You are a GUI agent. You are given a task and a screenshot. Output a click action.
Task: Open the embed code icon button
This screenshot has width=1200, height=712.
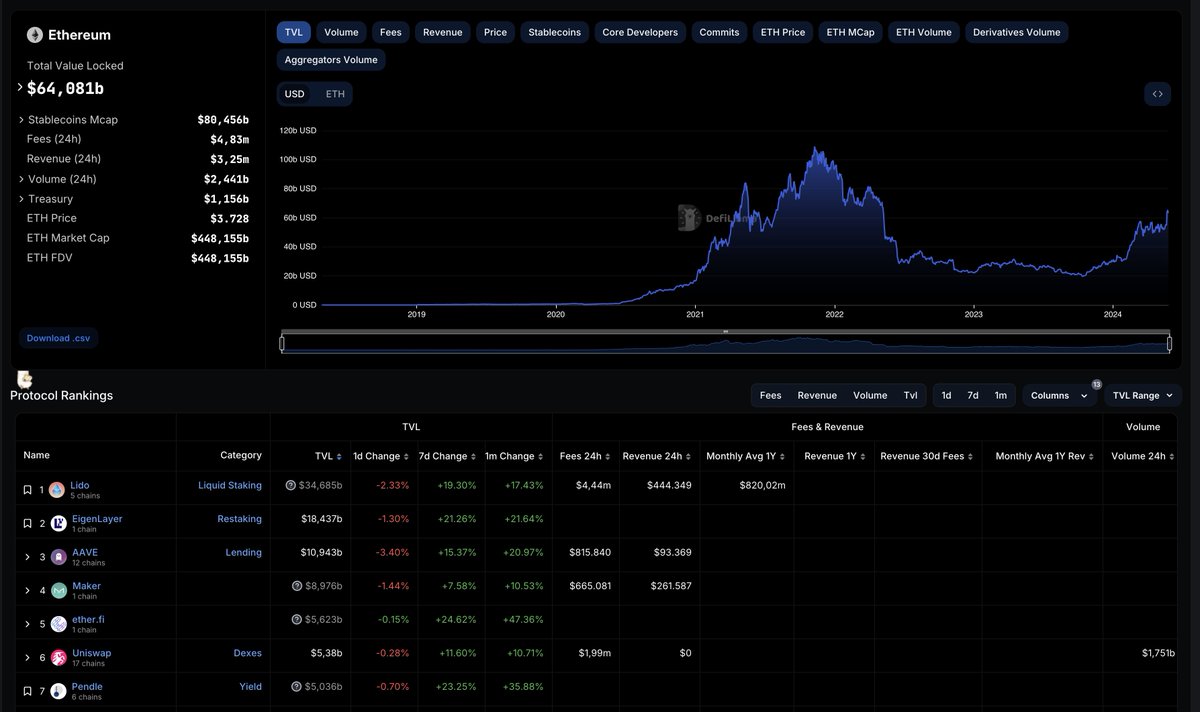[x=1157, y=94]
